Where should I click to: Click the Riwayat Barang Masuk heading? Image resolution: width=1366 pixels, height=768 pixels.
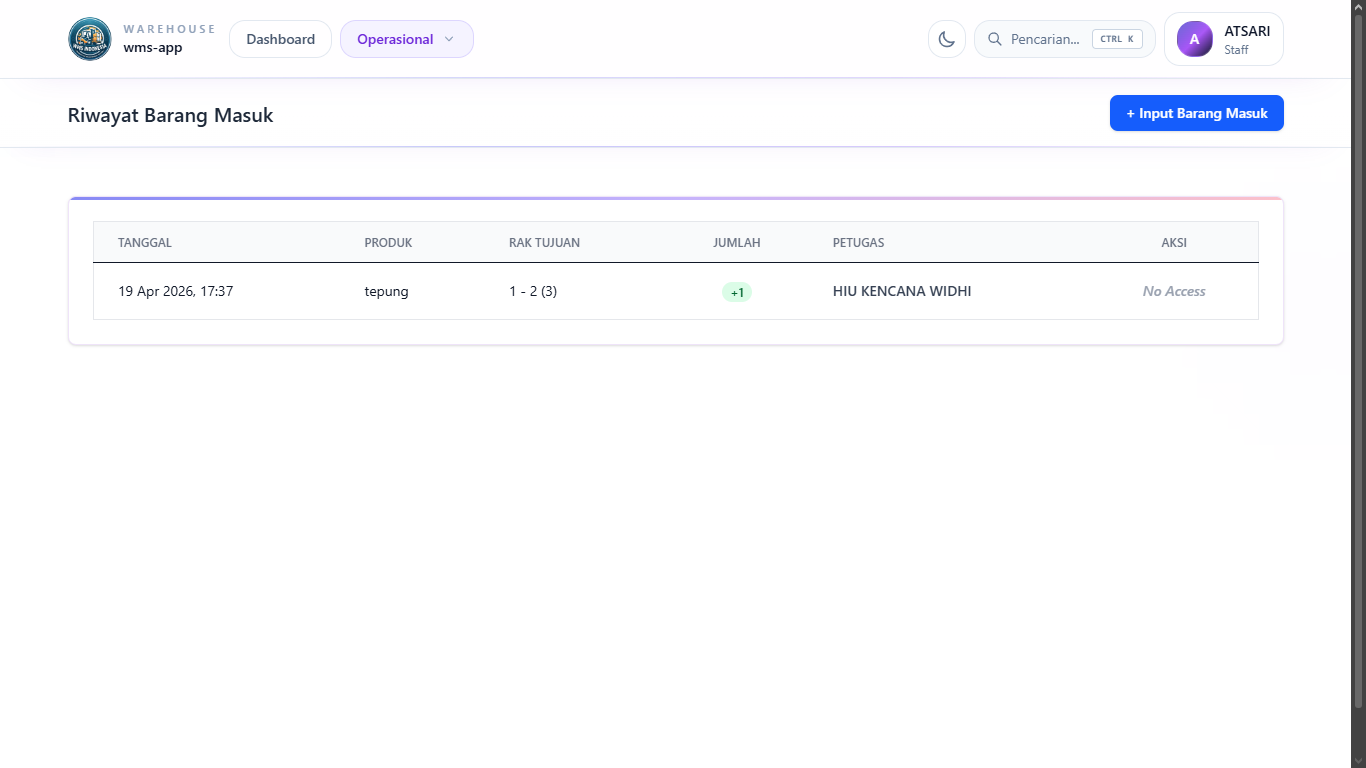click(170, 115)
